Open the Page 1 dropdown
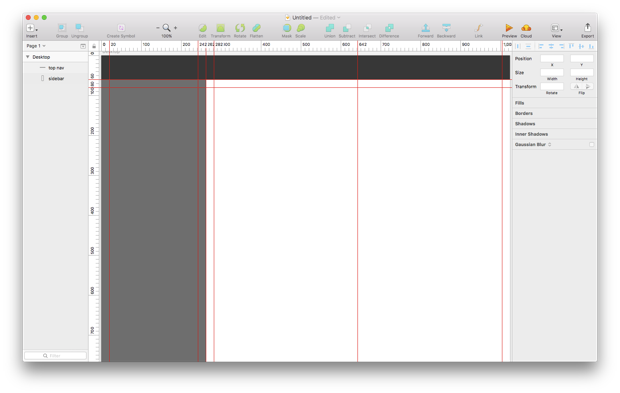620x393 pixels. (x=36, y=46)
